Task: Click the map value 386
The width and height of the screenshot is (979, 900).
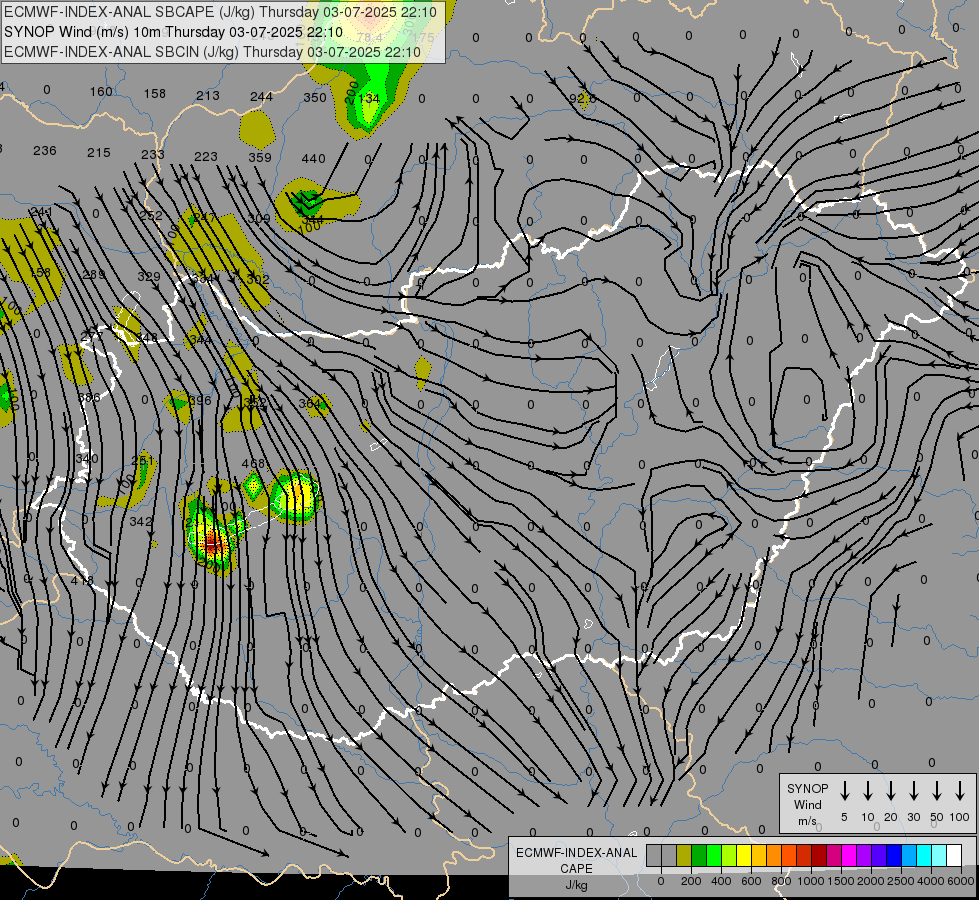Action: (89, 397)
